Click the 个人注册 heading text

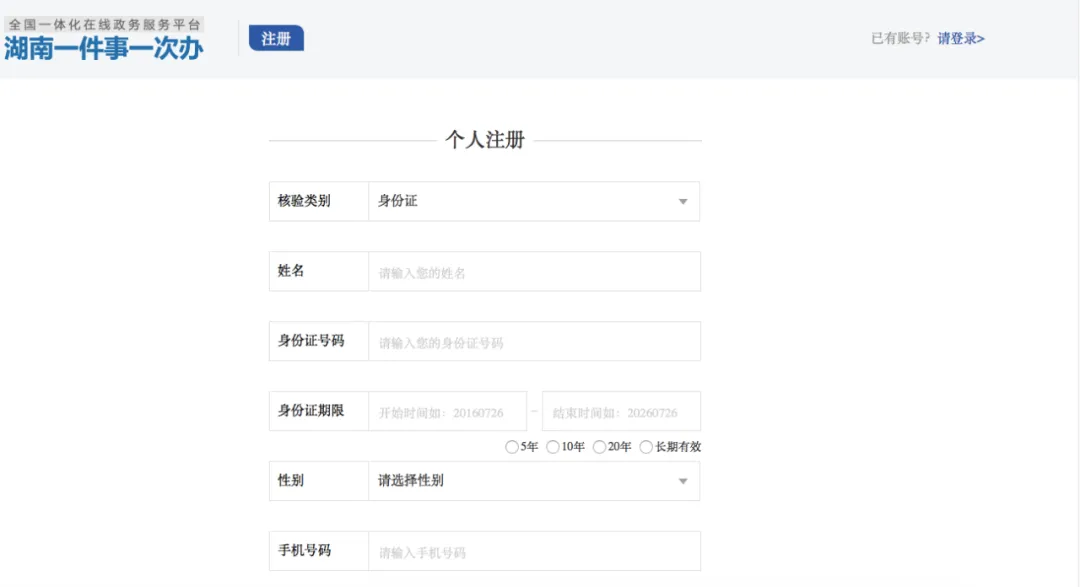coord(485,140)
